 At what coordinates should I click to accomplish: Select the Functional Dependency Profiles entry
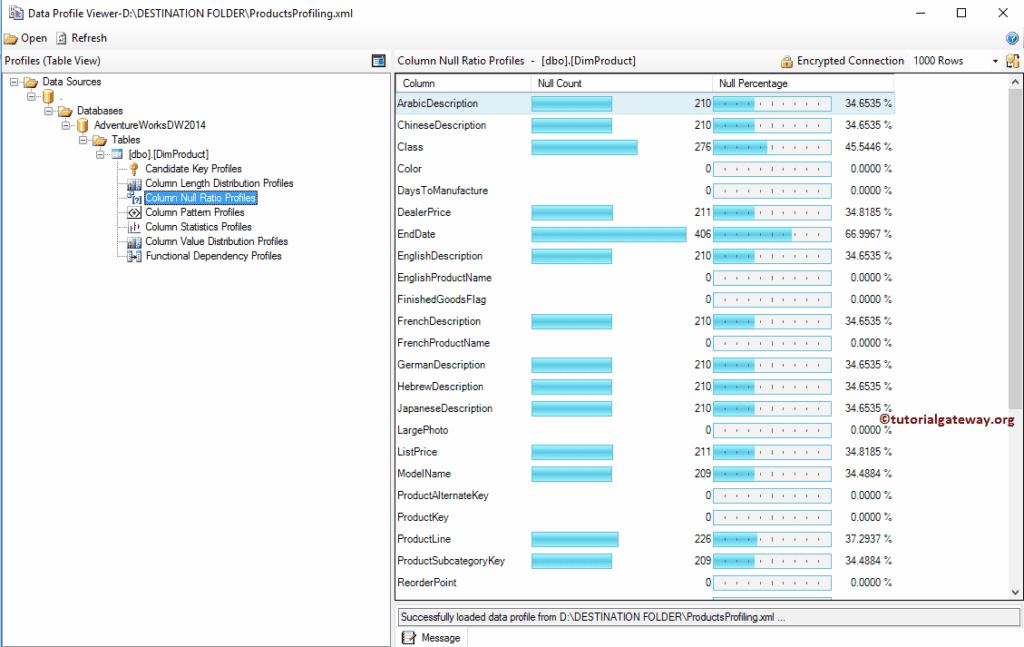click(212, 256)
